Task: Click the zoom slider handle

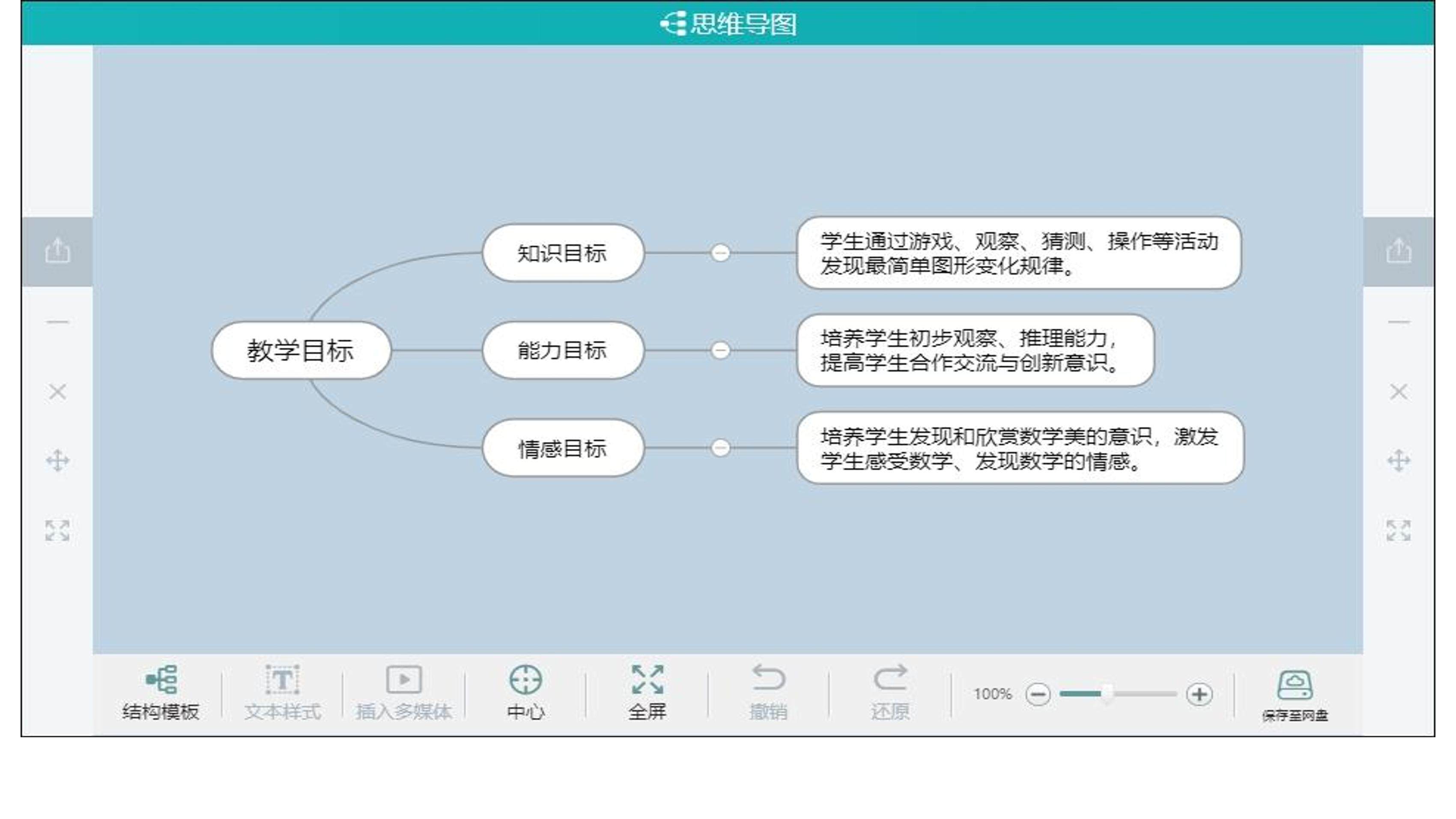Action: coord(1107,694)
